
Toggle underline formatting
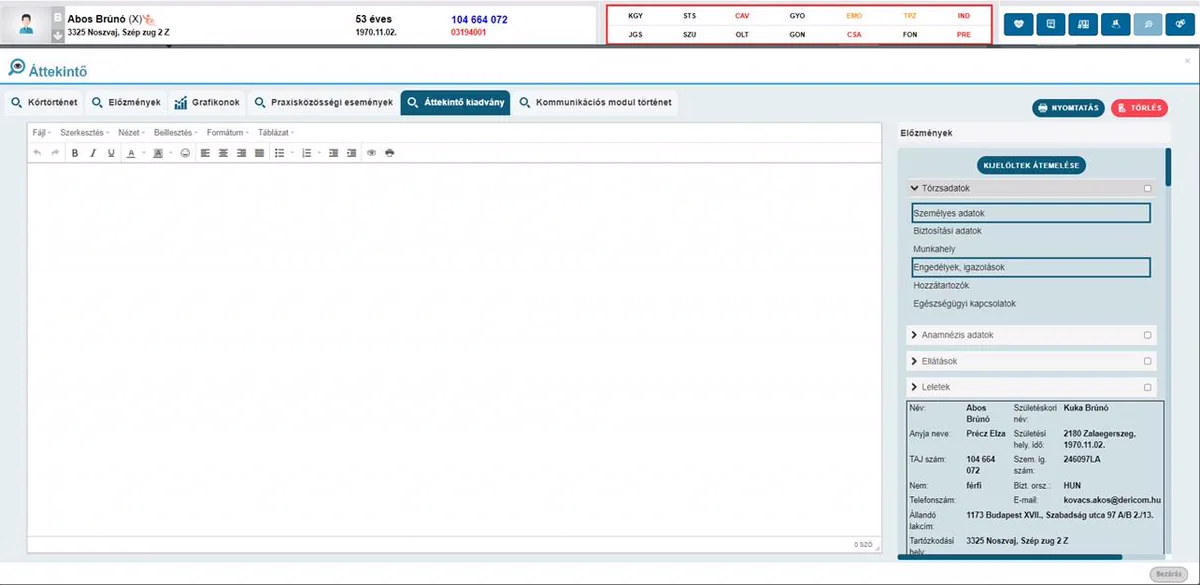[x=111, y=153]
